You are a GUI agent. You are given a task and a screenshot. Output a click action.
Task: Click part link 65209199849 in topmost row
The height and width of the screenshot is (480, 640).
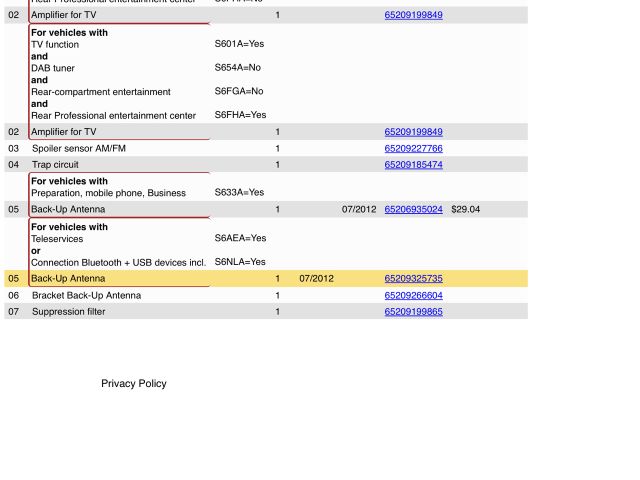coord(413,16)
